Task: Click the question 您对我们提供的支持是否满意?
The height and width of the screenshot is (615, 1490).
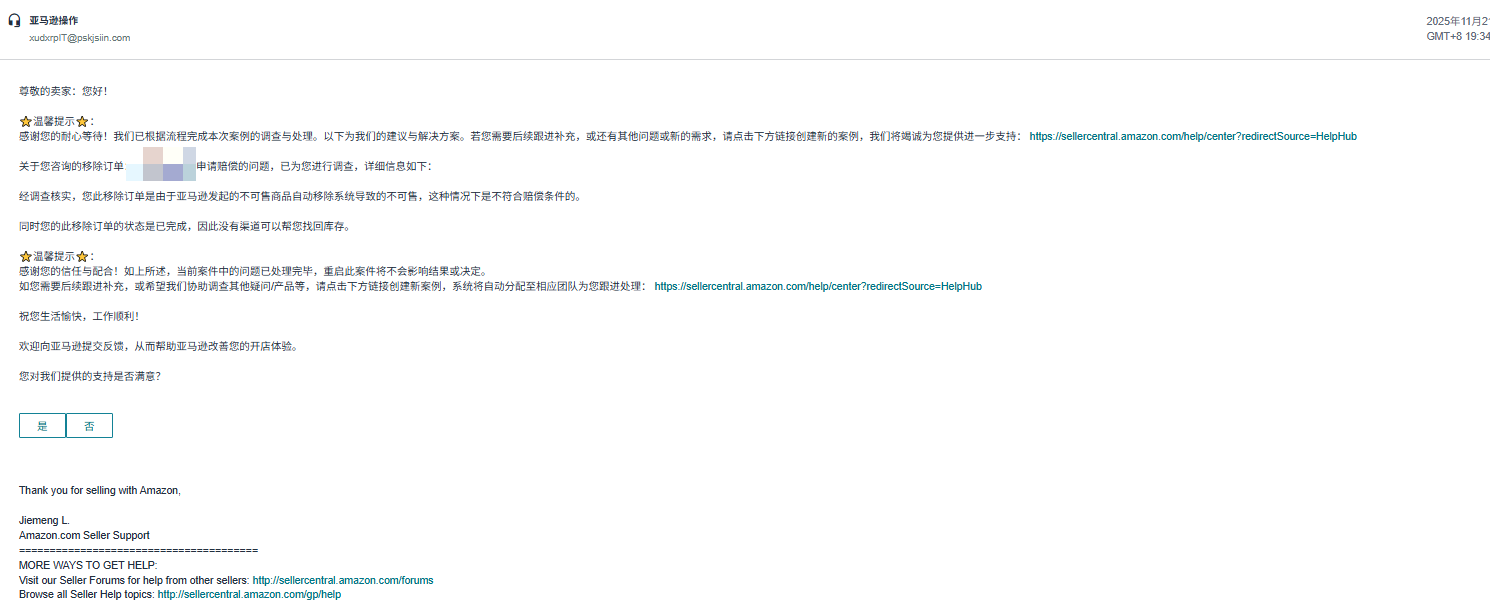Action: (89, 376)
